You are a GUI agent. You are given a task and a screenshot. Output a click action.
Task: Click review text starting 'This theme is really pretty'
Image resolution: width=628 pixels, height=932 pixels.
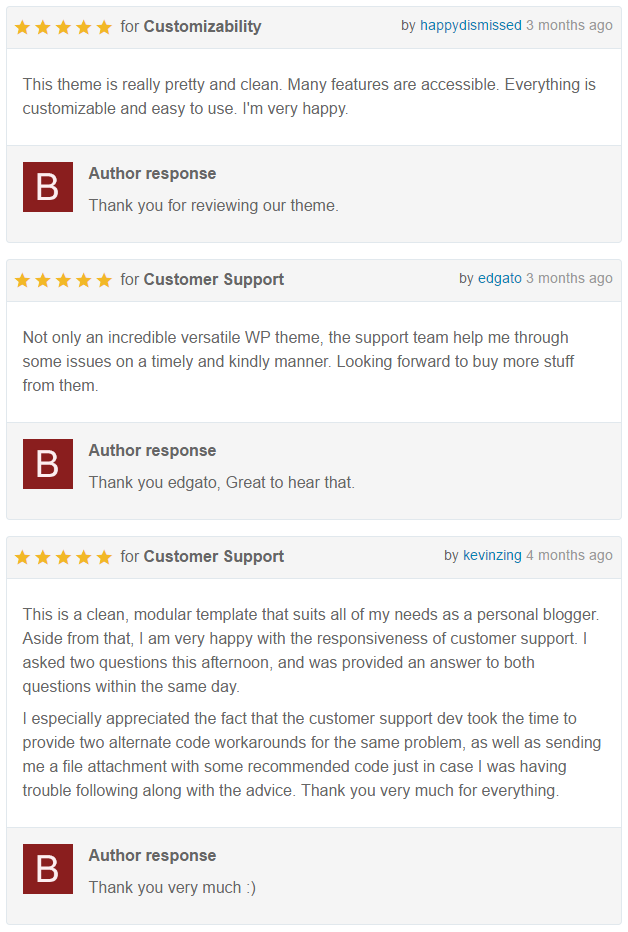pos(309,96)
